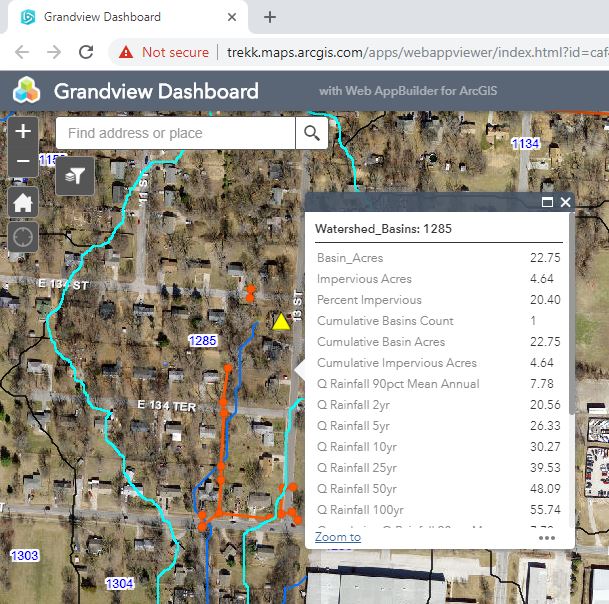Zoom out on the map

click(23, 161)
